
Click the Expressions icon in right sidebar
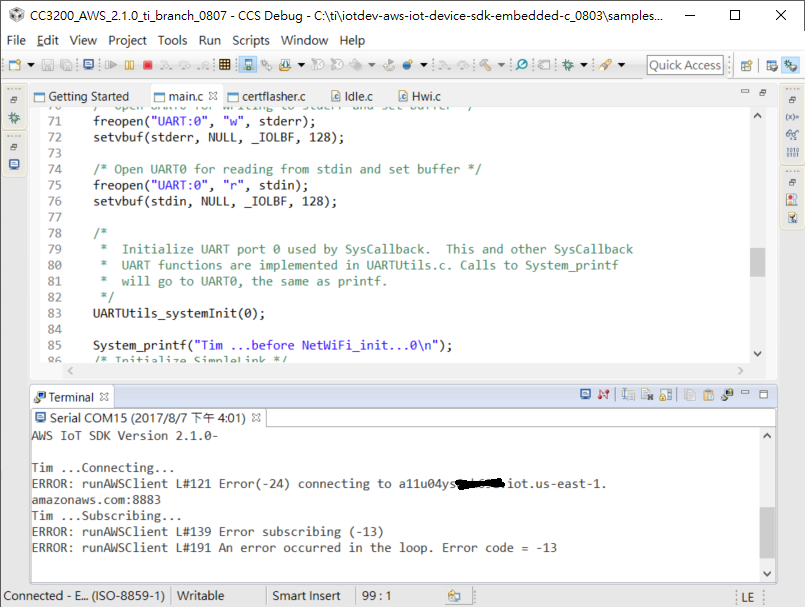[x=792, y=135]
